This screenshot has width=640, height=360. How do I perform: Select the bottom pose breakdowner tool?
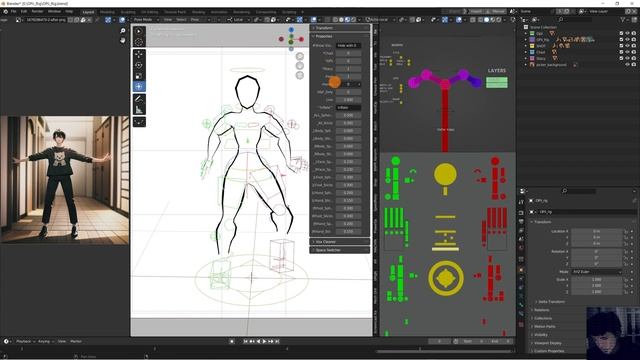139,122
